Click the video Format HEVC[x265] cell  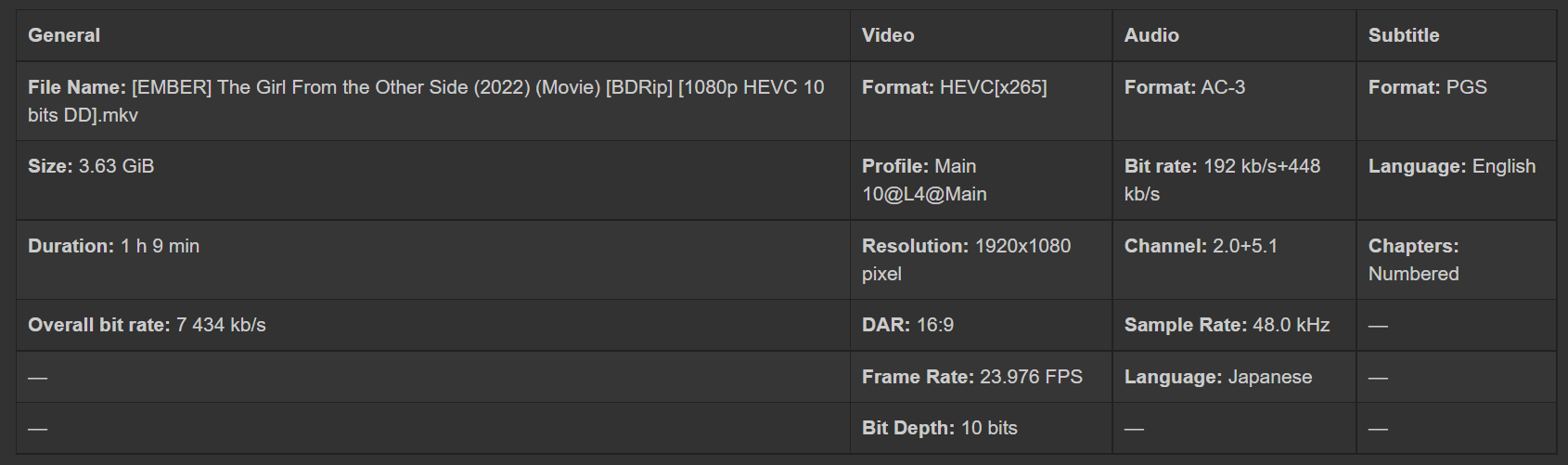pos(954,87)
